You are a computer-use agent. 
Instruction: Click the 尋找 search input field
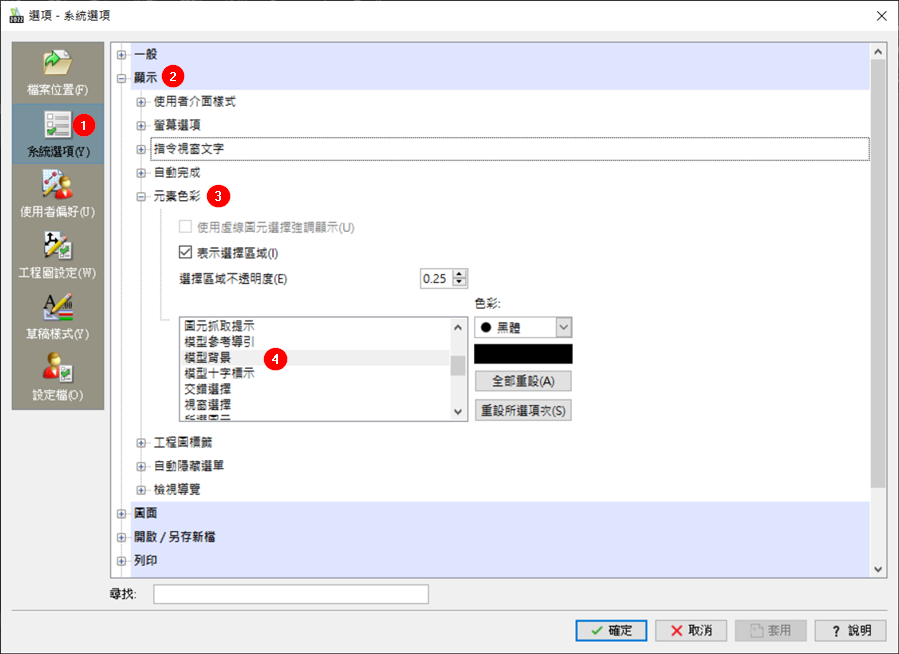point(291,594)
